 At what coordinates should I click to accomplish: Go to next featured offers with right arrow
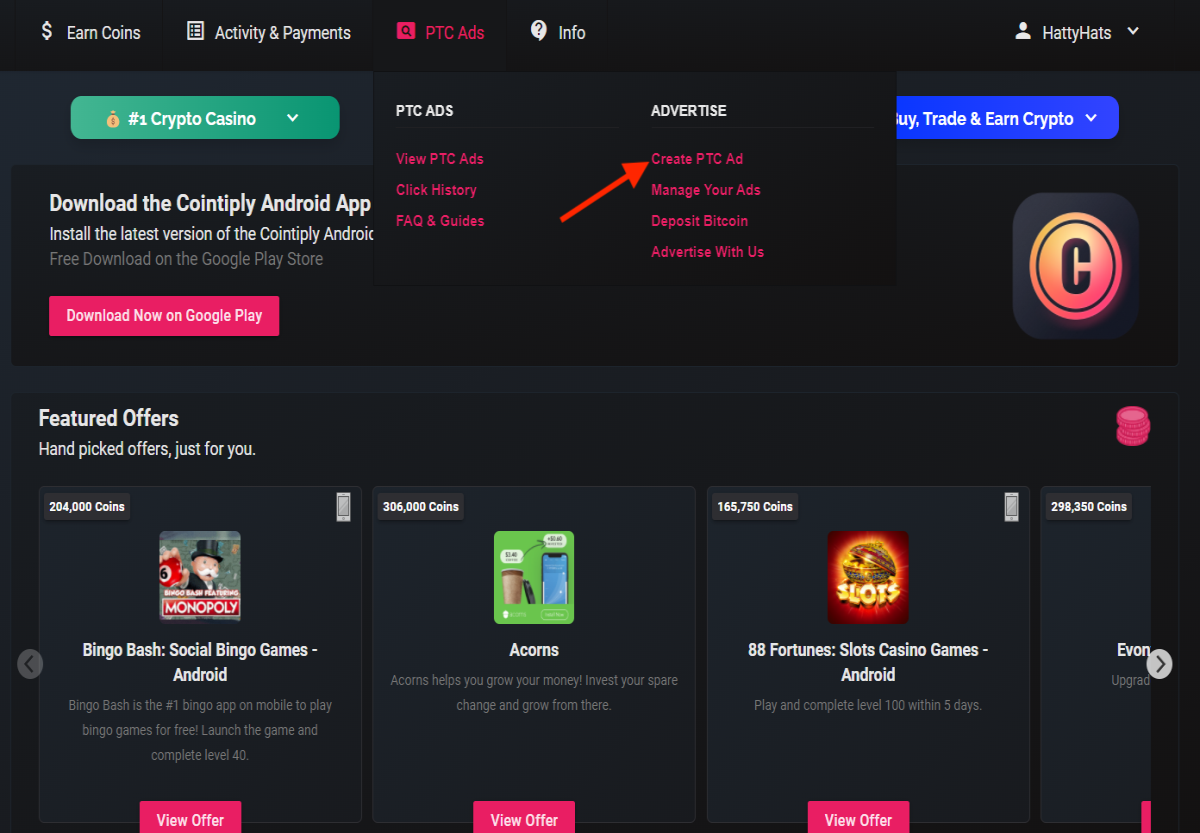click(1159, 664)
